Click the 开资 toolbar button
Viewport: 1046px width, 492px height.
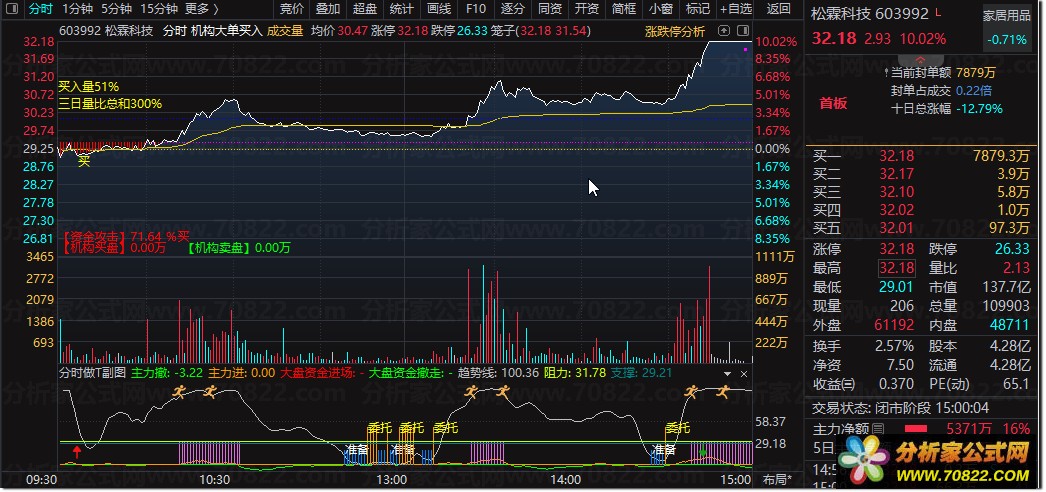pos(586,9)
